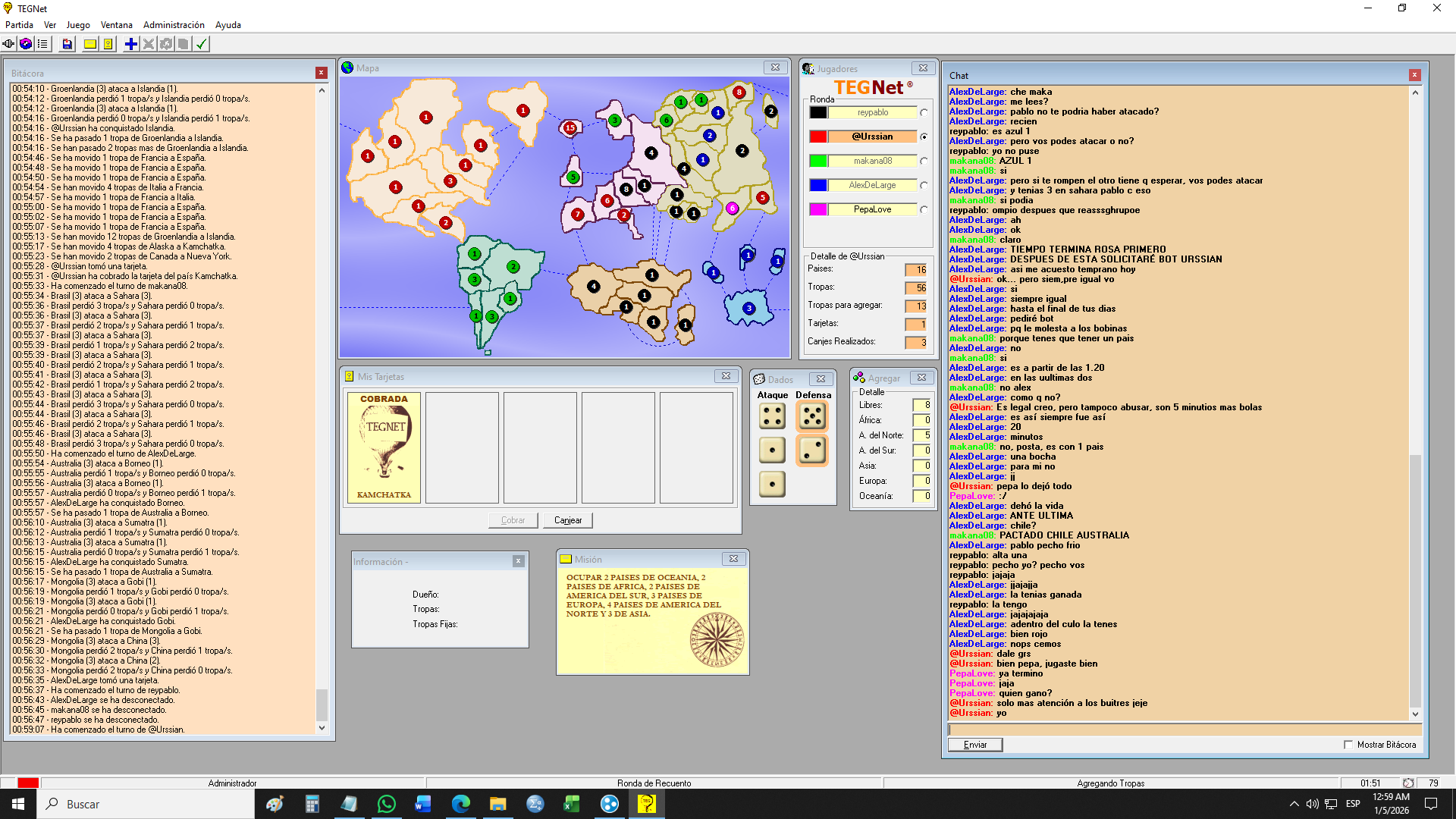This screenshot has width=1456, height=819.
Task: Open the Juego menu
Action: click(77, 25)
